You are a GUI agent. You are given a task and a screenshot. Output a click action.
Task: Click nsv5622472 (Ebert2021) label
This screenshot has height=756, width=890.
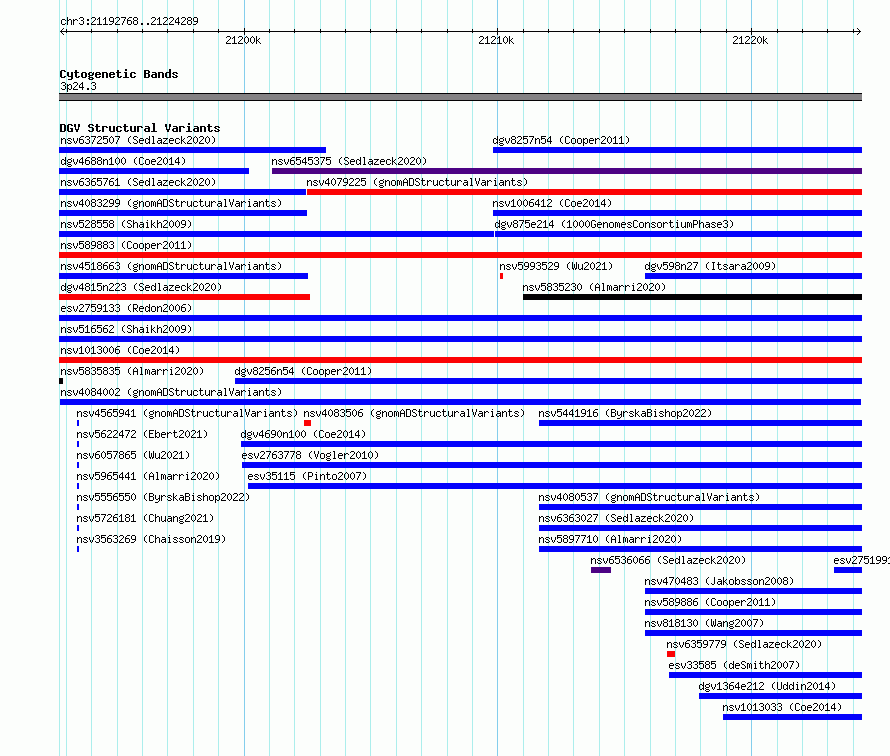pyautogui.click(x=142, y=434)
